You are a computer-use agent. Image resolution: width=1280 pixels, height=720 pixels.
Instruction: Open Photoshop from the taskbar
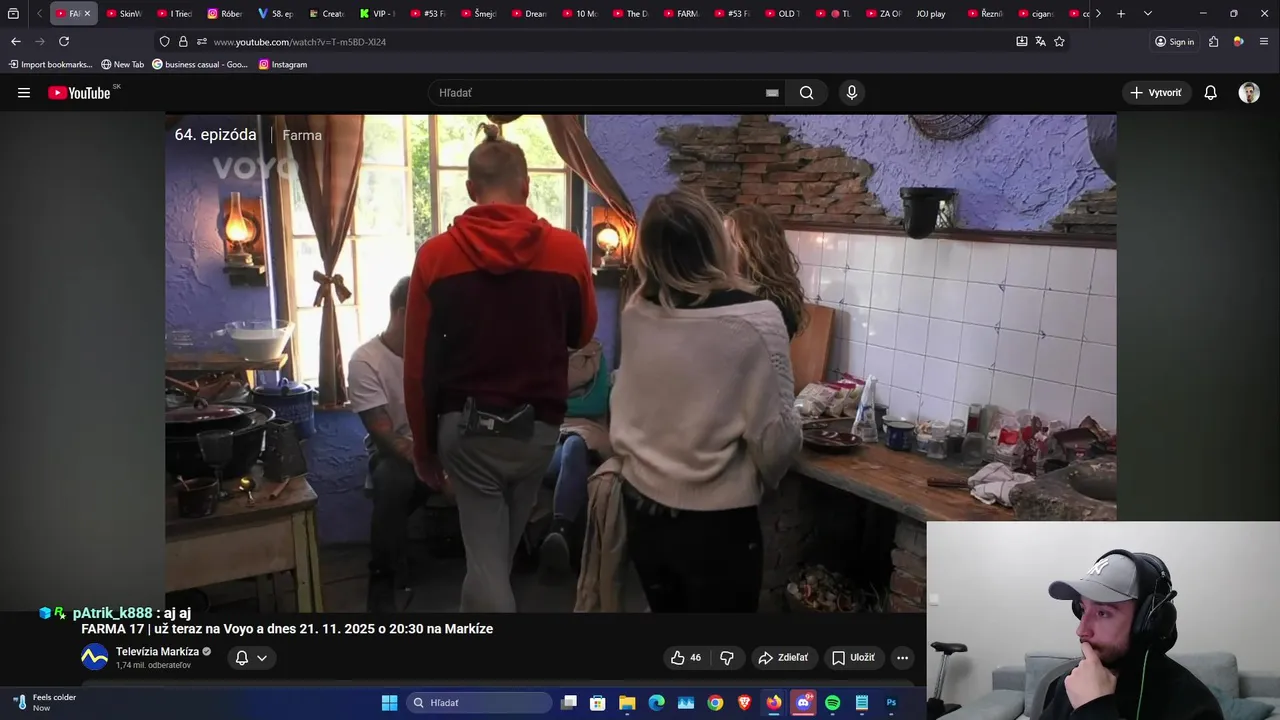[x=891, y=703]
